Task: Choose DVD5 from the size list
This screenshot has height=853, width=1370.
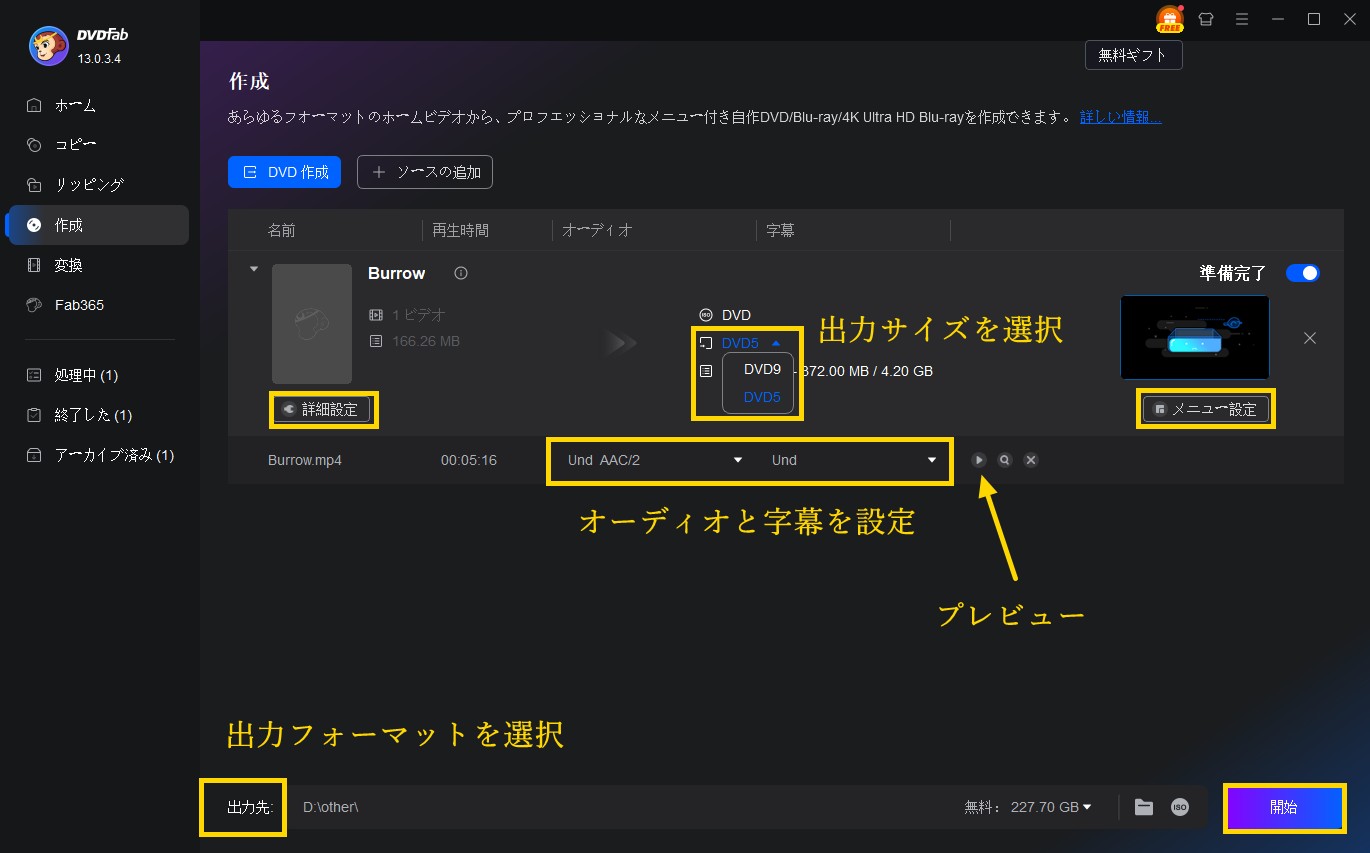Action: pyautogui.click(x=762, y=397)
